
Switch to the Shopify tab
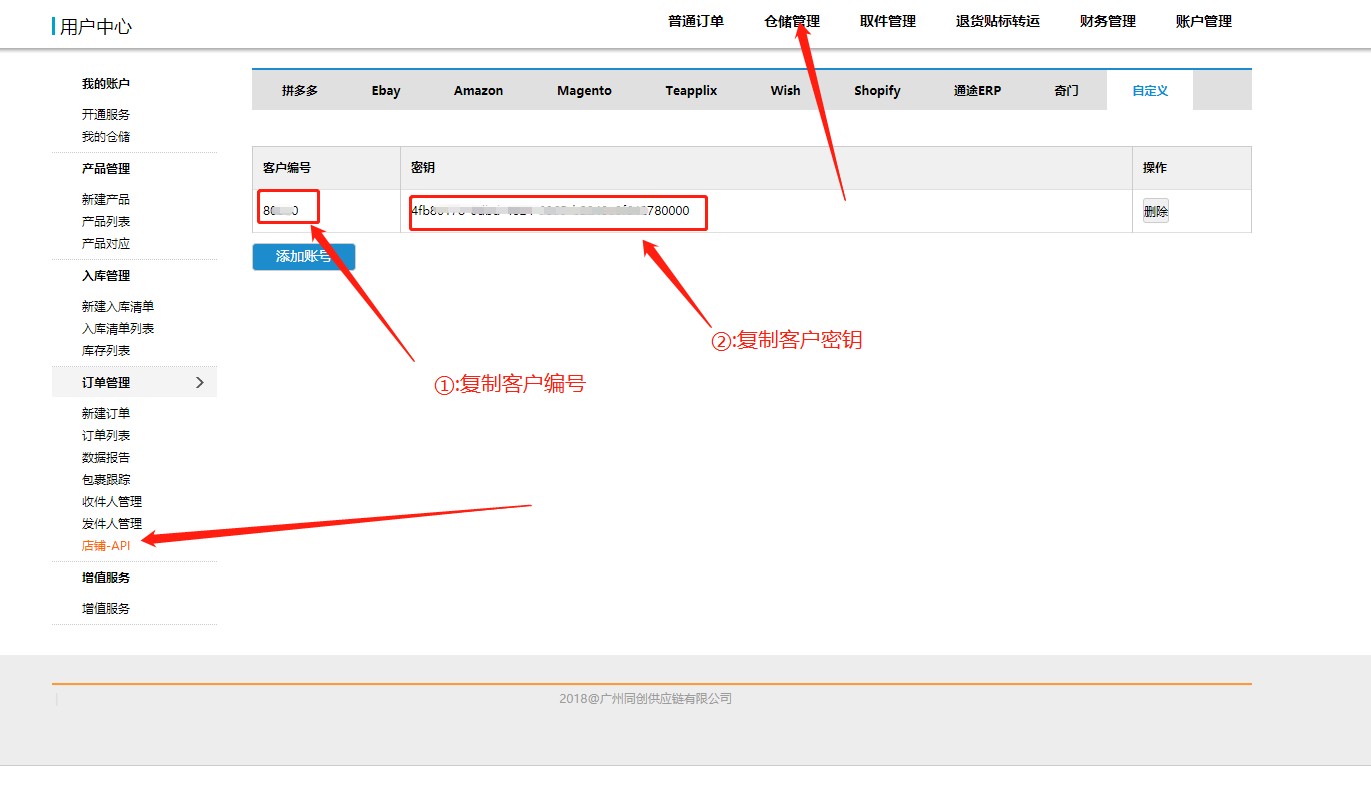(876, 90)
